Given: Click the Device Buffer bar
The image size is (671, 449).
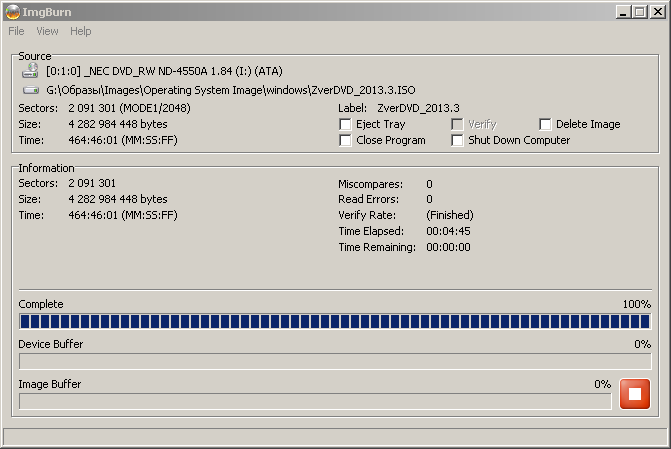Looking at the screenshot, I should [335, 361].
